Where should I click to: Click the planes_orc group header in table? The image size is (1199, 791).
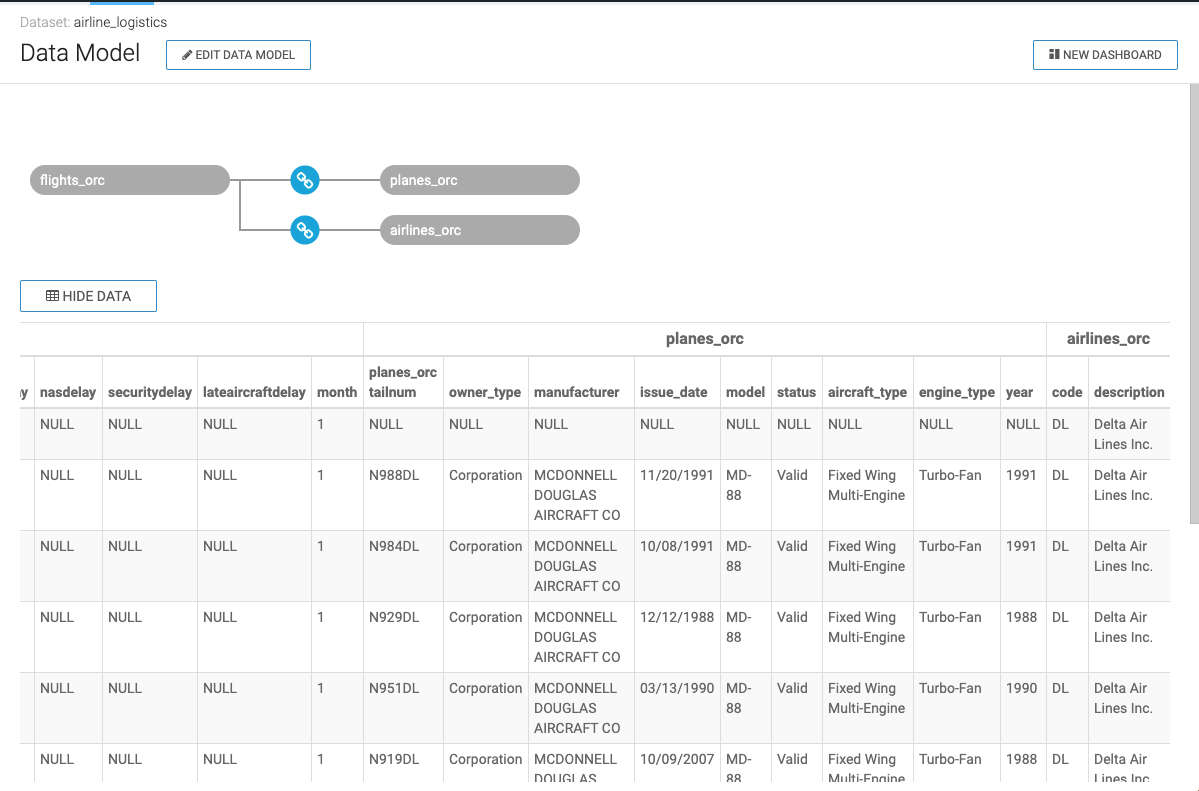[704, 339]
